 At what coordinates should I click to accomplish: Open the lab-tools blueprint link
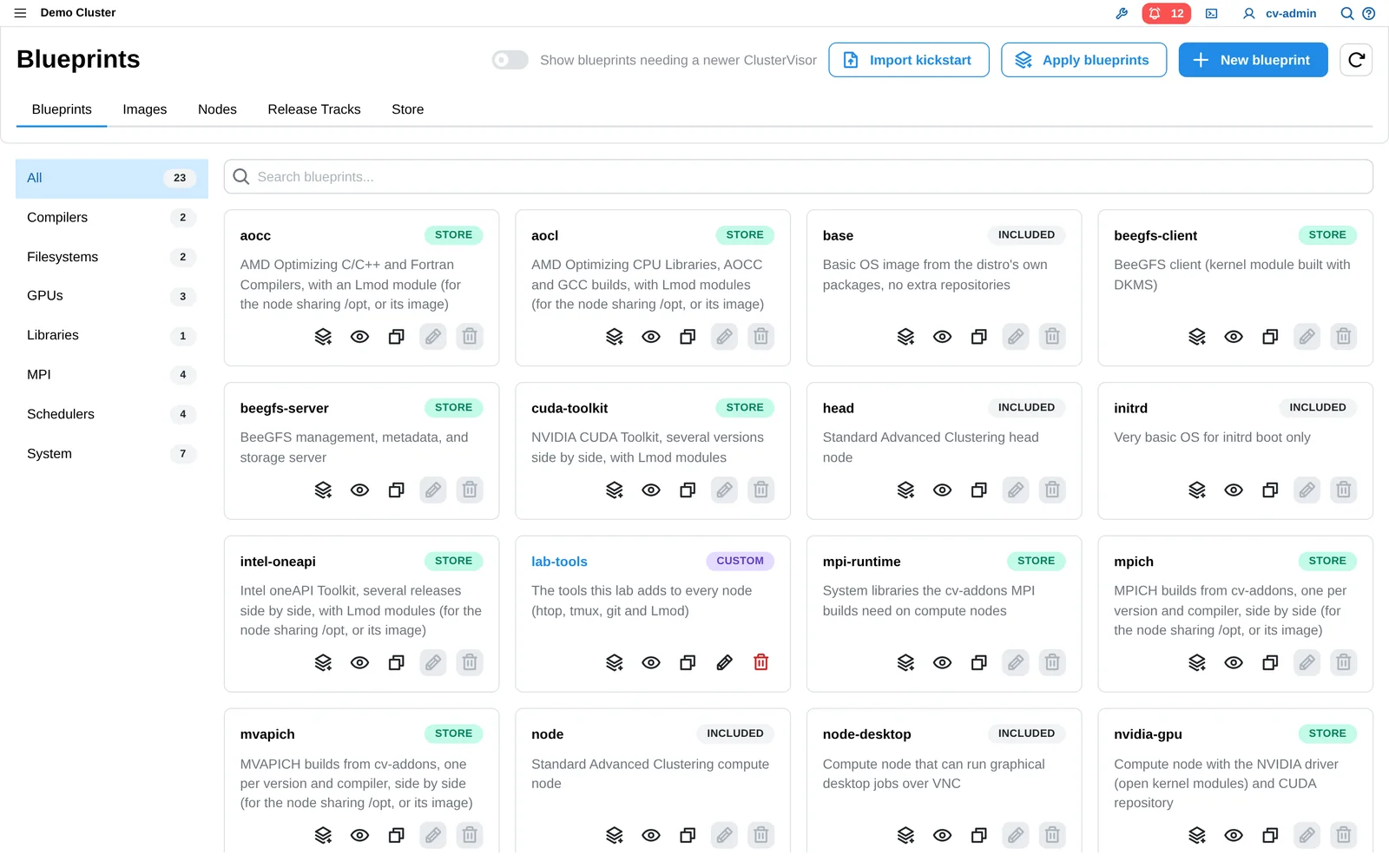pos(559,562)
